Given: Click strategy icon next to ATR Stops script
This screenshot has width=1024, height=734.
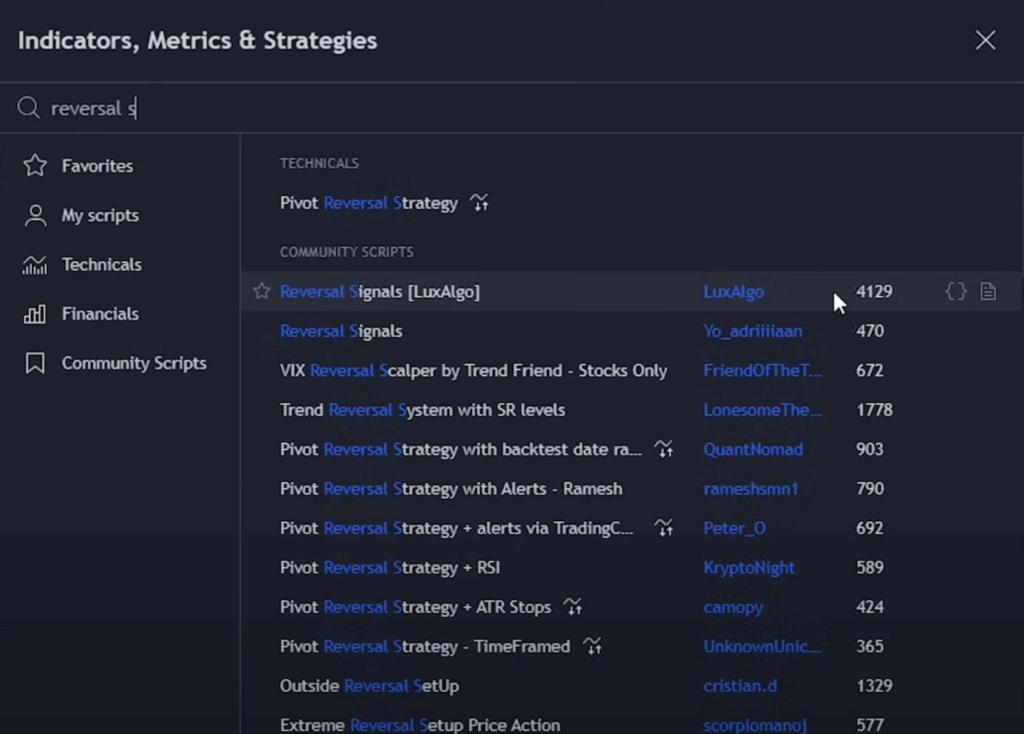Looking at the screenshot, I should [x=572, y=607].
